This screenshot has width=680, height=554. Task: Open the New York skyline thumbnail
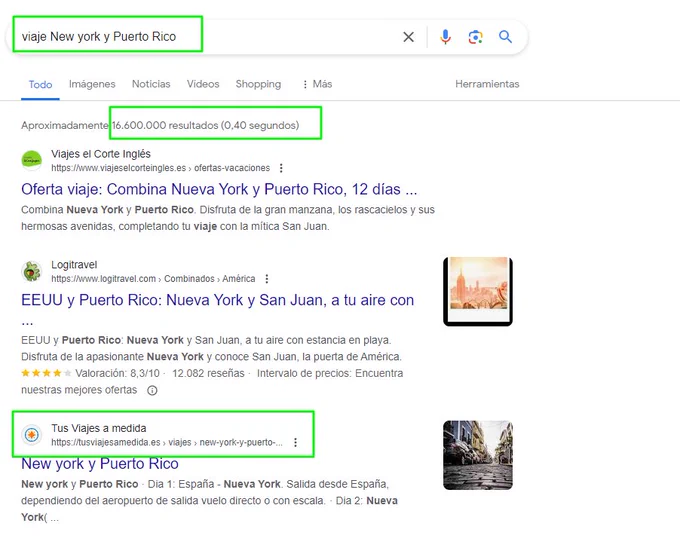[478, 291]
